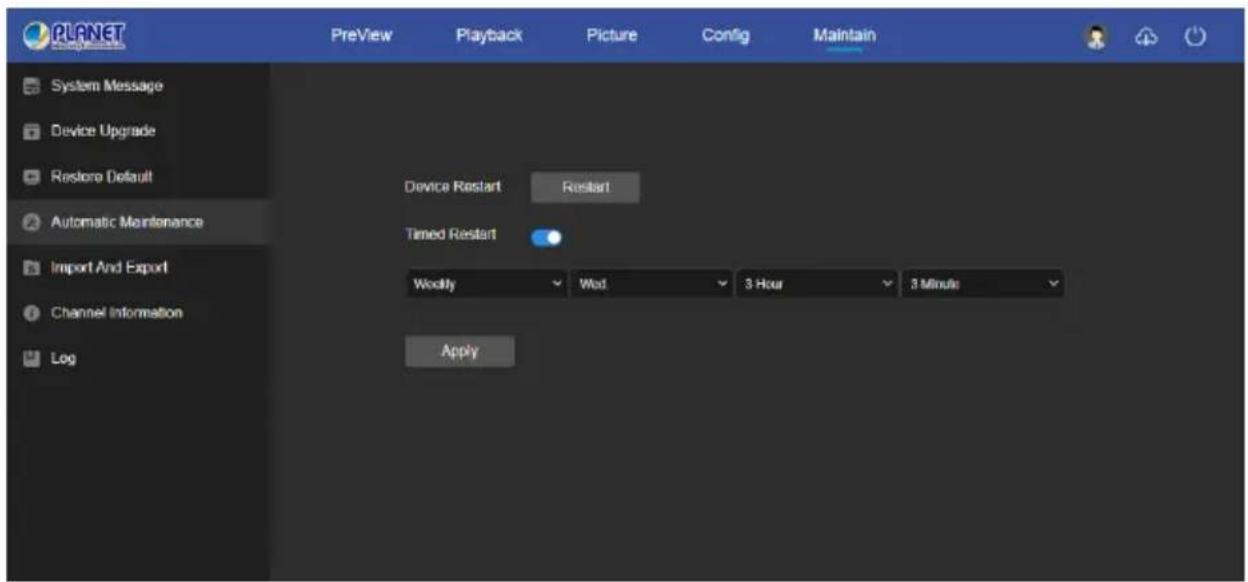Click the cloud upload icon
Screen dimensions: 1248x582
pos(1144,36)
